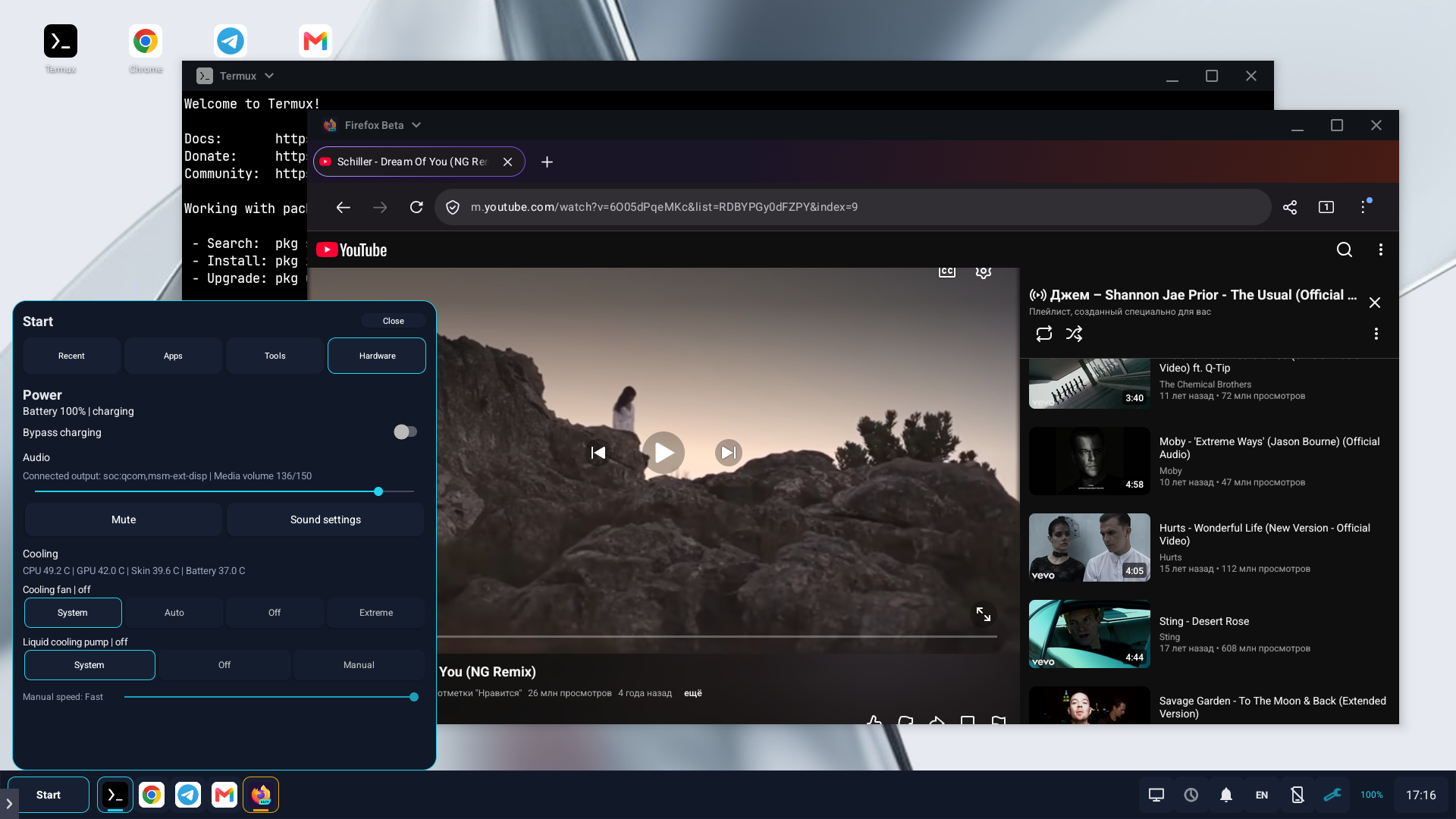Open Firefox three-dot menu
1456x819 pixels.
[1363, 207]
